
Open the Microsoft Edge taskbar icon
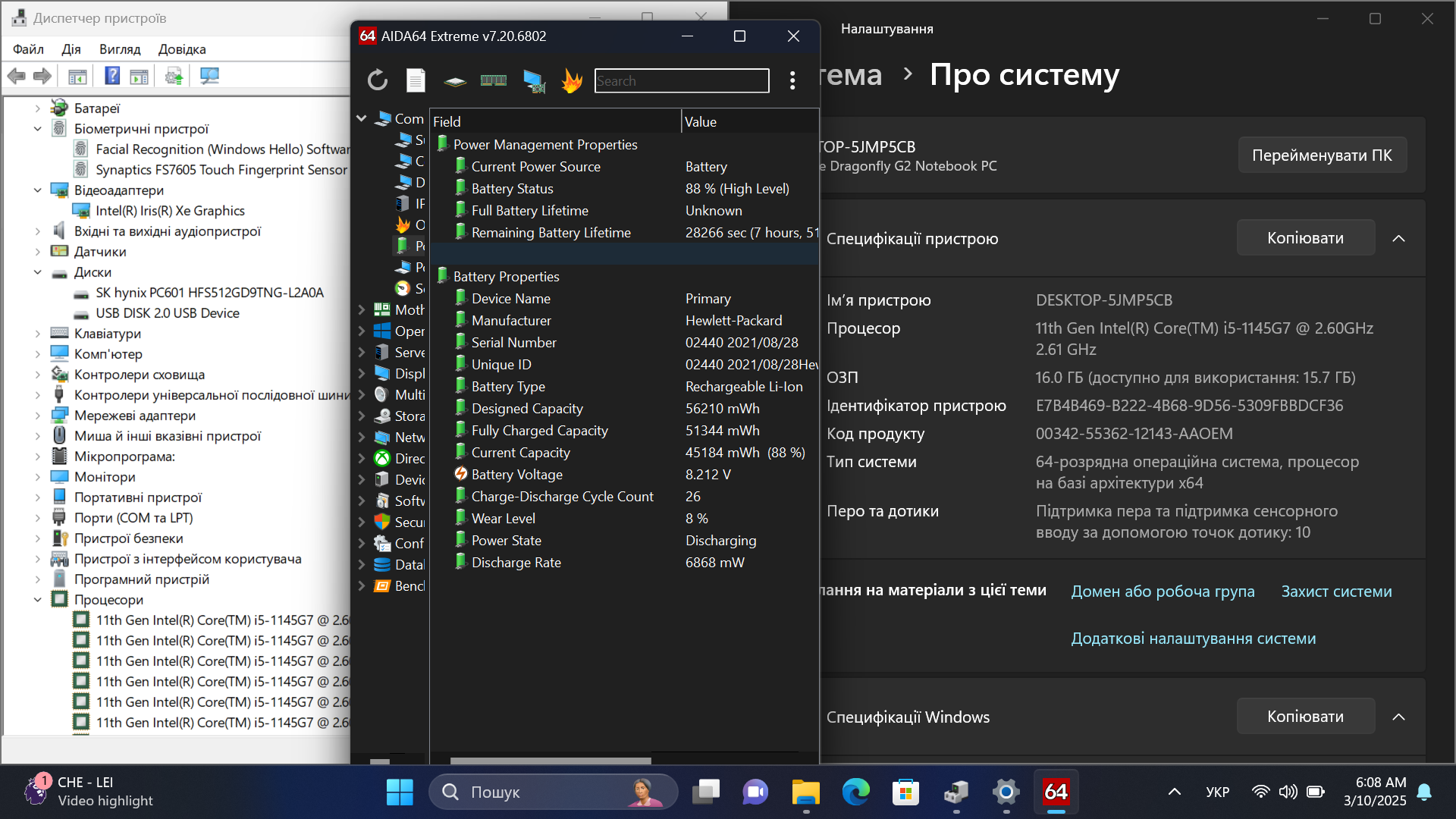(x=855, y=792)
